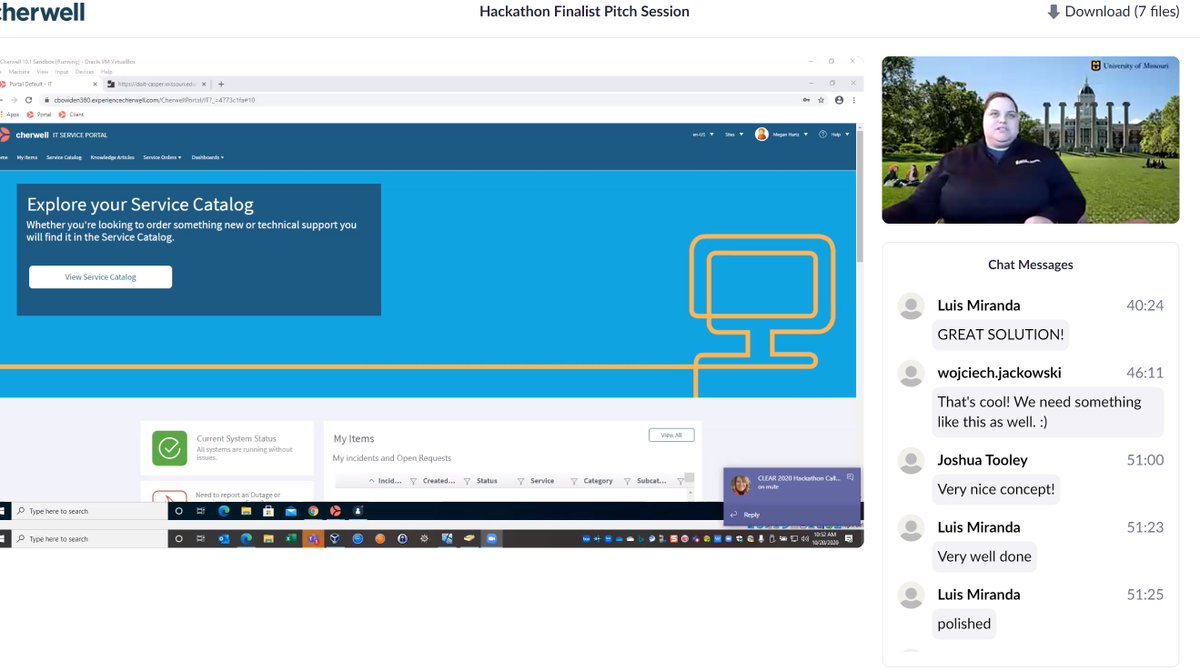The width and height of the screenshot is (1200, 671).
Task: Open the Chrome three-dot menu
Action: pos(853,100)
